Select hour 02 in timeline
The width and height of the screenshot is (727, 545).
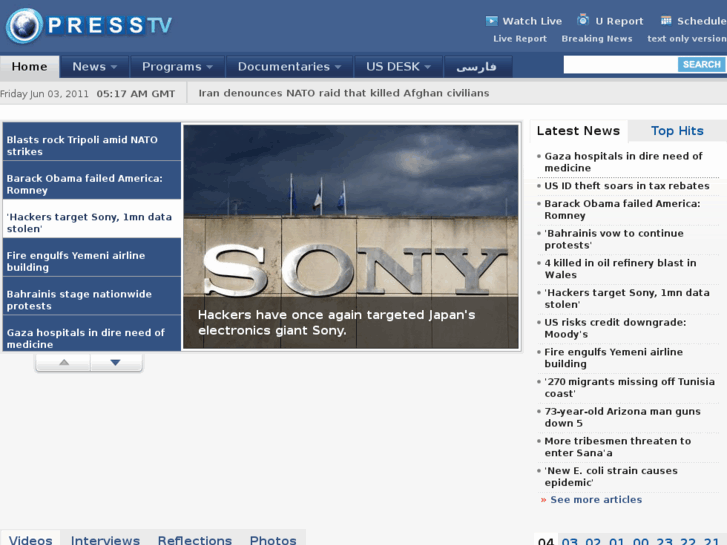point(593,541)
